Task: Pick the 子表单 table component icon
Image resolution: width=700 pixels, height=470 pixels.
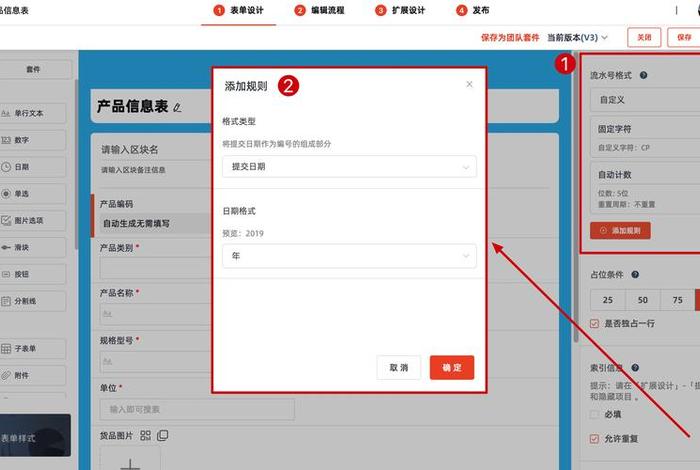Action: point(6,349)
